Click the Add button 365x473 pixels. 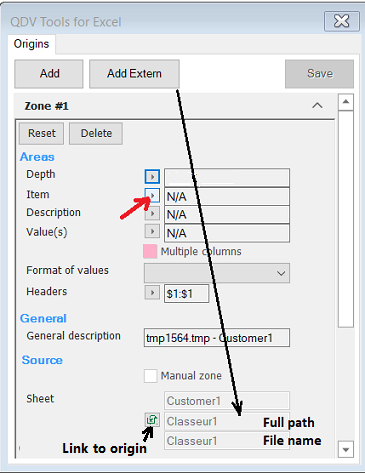[49, 74]
